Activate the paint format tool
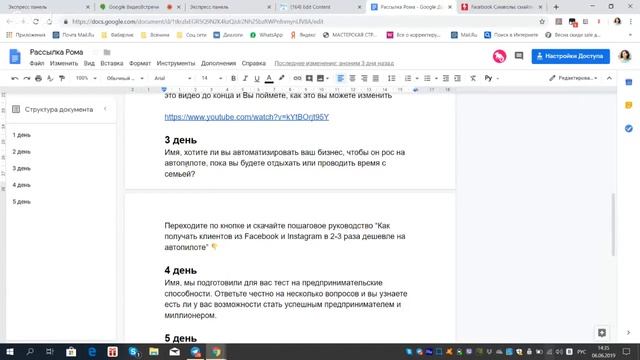This screenshot has height=360, width=640. (x=62, y=78)
